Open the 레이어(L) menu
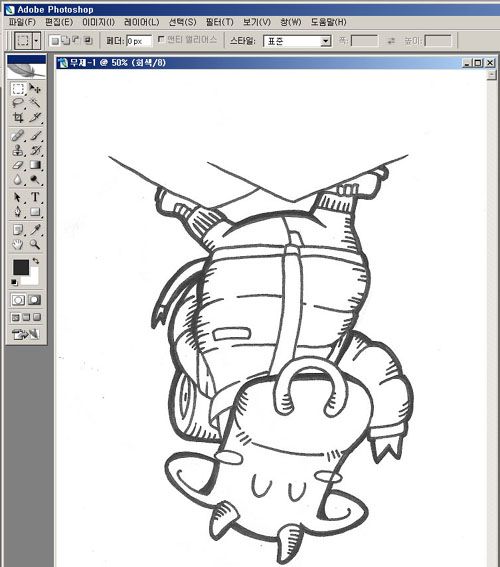Image resolution: width=500 pixels, height=567 pixels. [141, 22]
